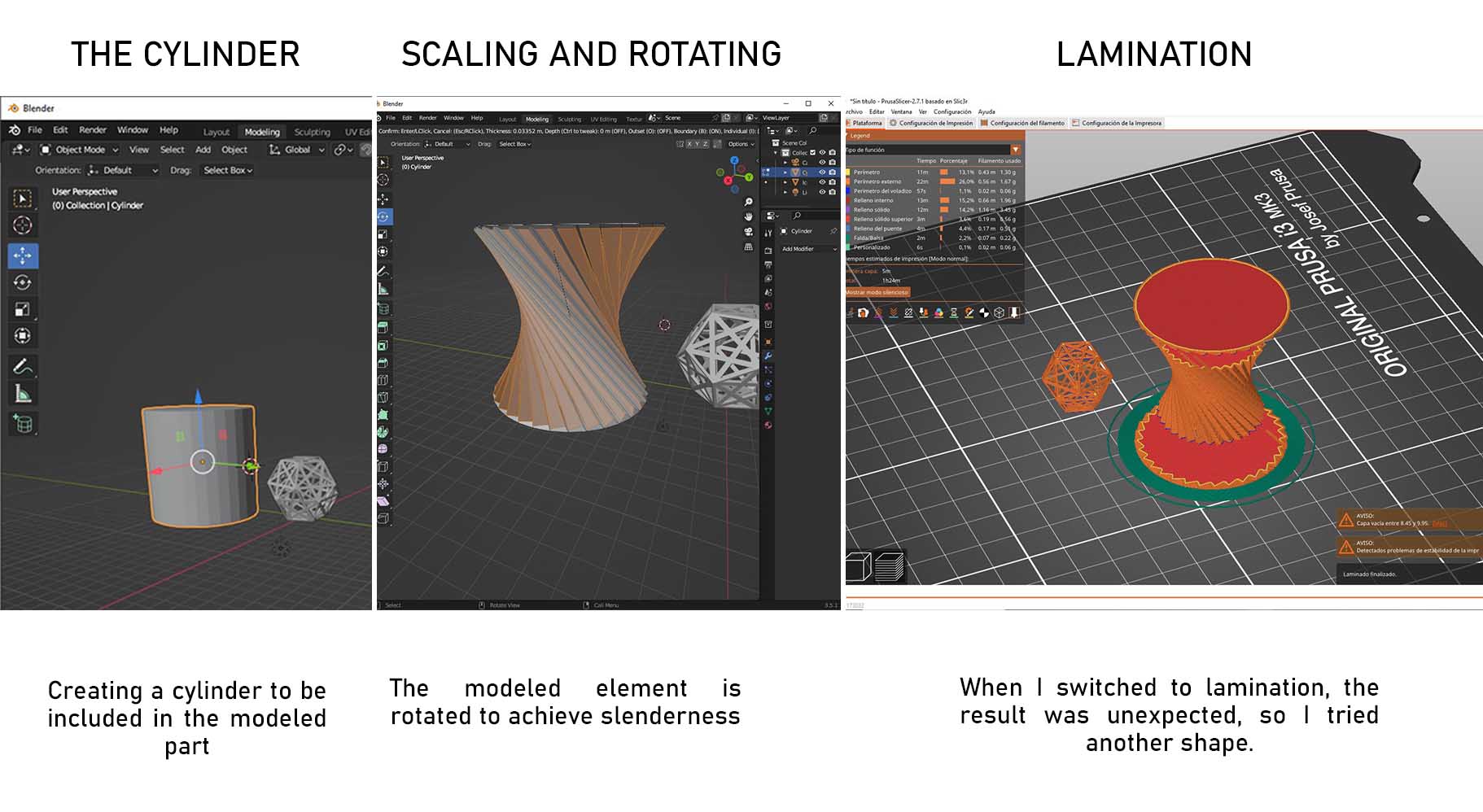Image resolution: width=1483 pixels, height=812 pixels.
Task: Open the Ayuda menu in PrusaSlicer
Action: tap(986, 111)
